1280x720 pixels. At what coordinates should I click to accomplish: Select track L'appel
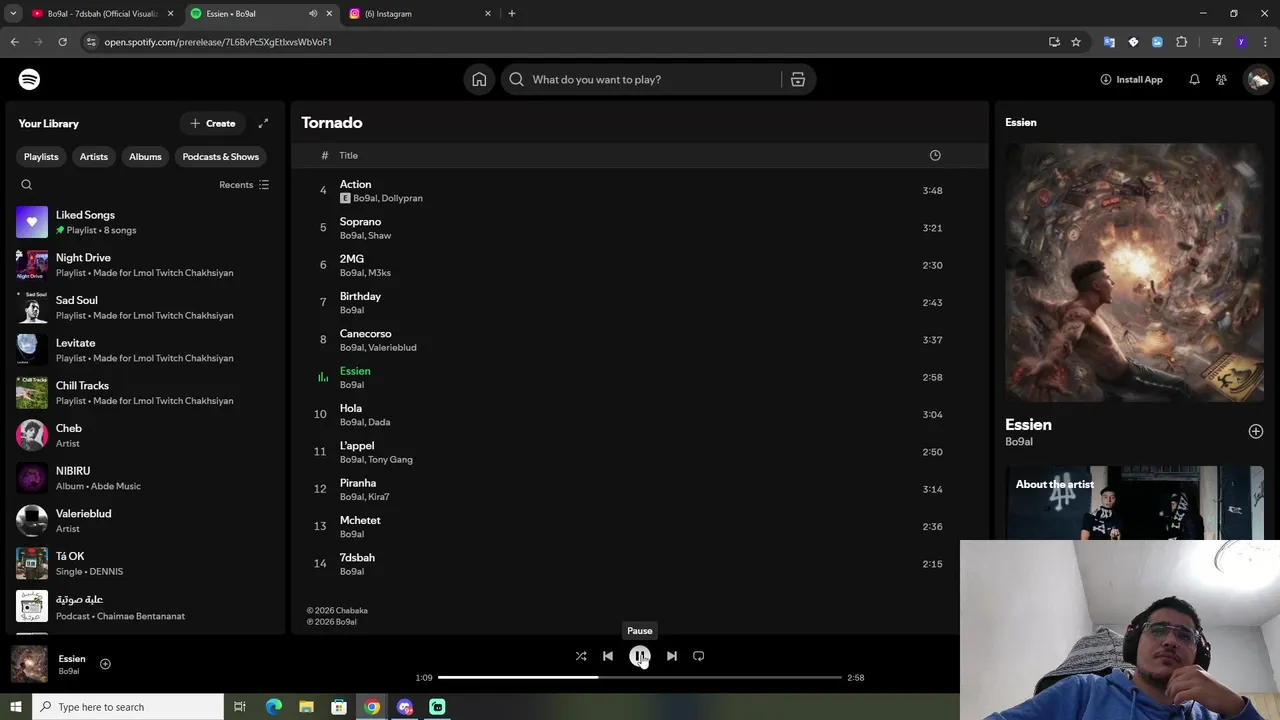pyautogui.click(x=639, y=452)
